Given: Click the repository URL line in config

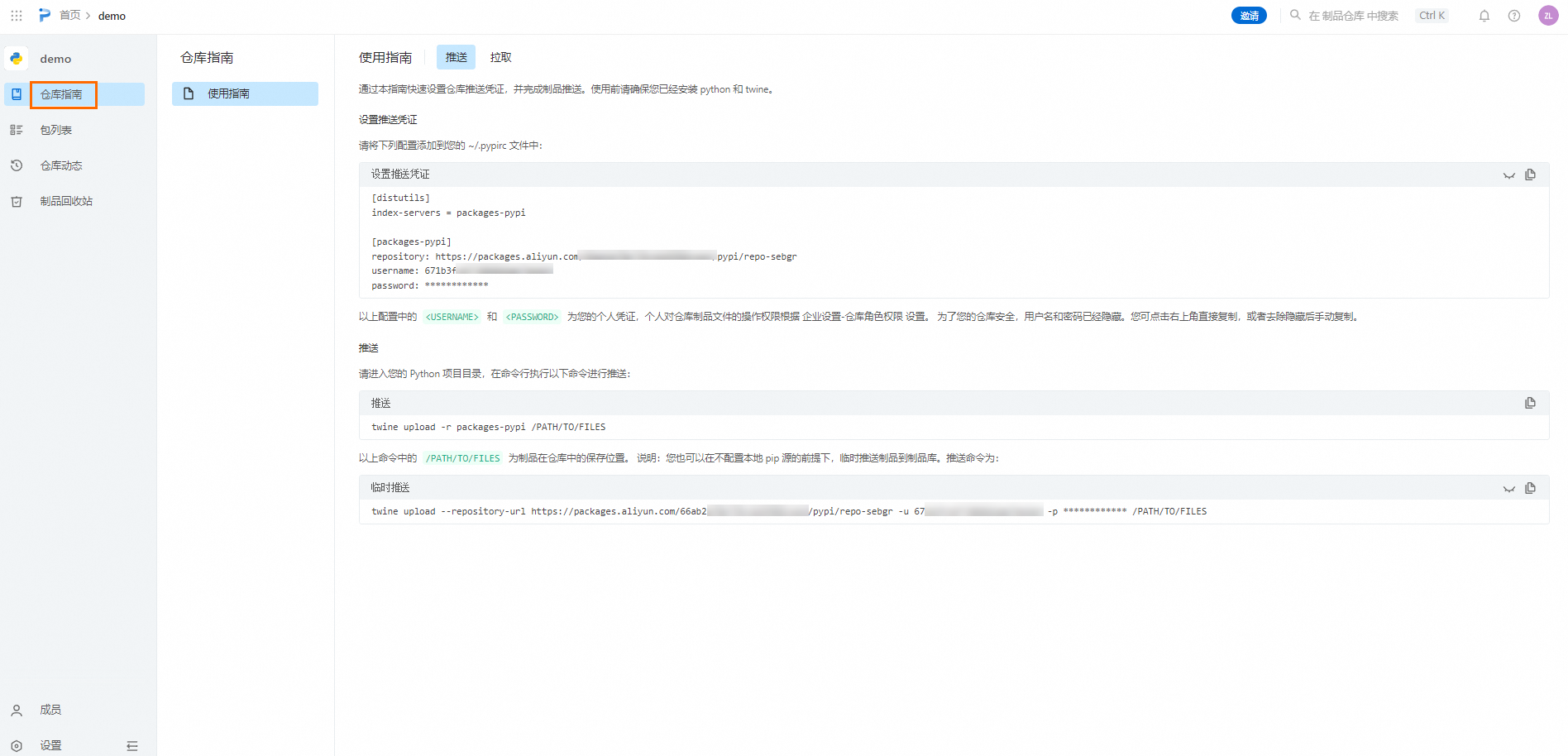Looking at the screenshot, I should tap(584, 256).
